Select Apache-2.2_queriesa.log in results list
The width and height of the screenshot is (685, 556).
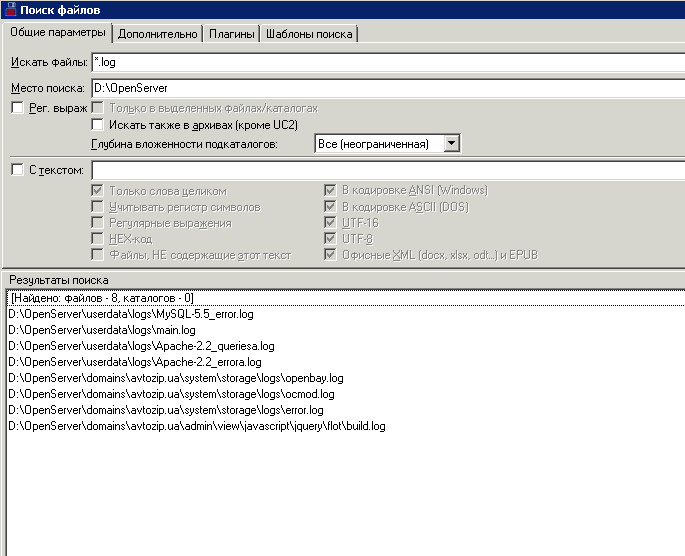140,346
